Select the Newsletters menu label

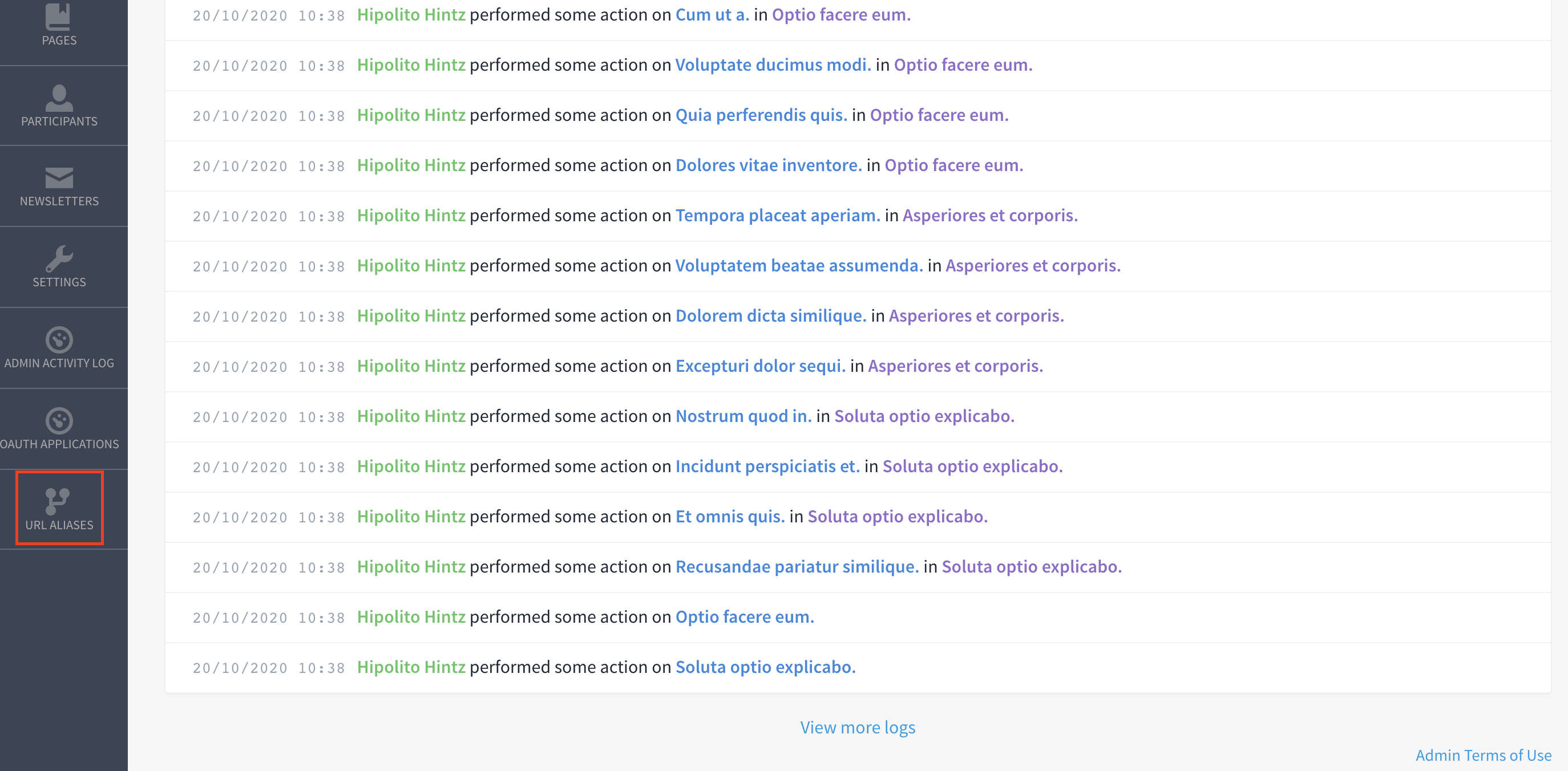59,201
